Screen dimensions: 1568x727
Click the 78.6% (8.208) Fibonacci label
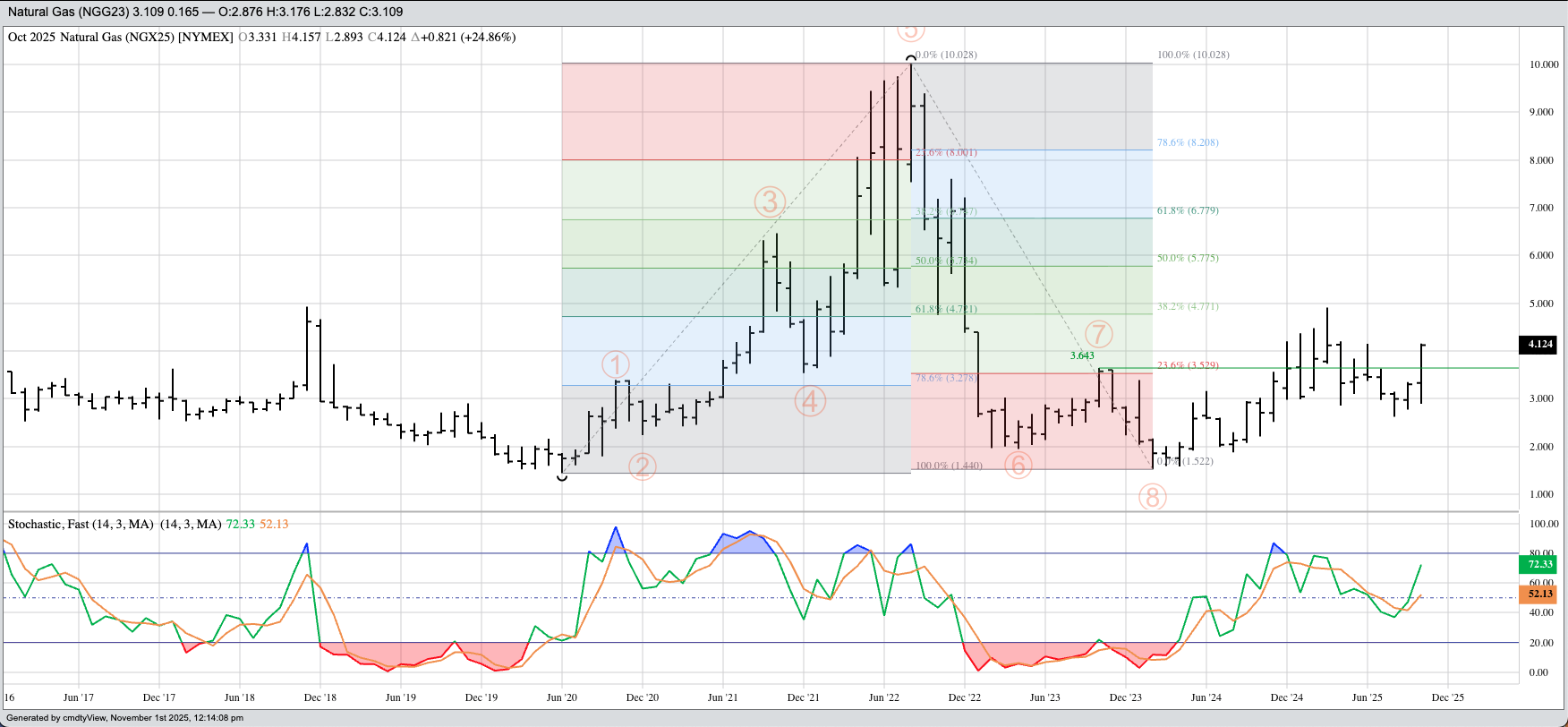1188,142
